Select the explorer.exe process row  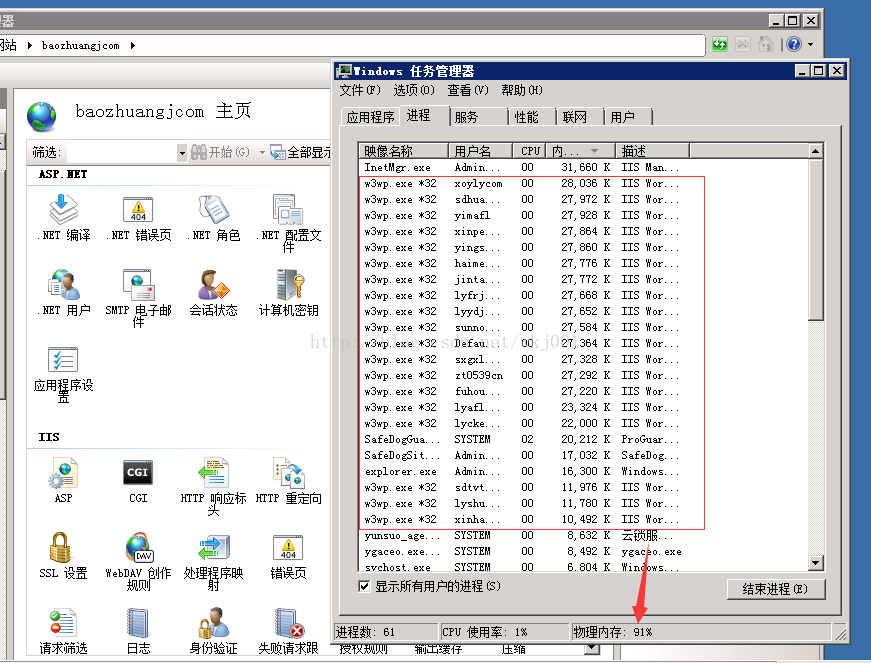[x=583, y=471]
